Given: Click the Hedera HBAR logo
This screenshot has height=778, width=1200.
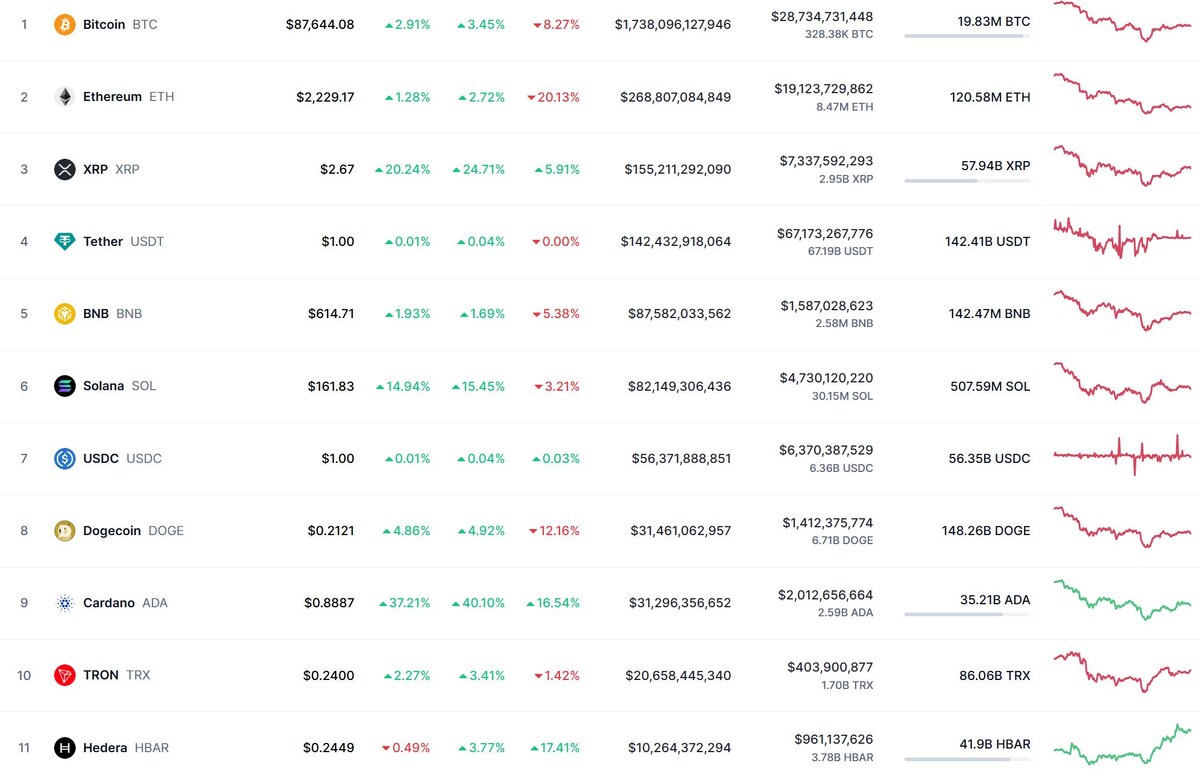Looking at the screenshot, I should 65,747.
